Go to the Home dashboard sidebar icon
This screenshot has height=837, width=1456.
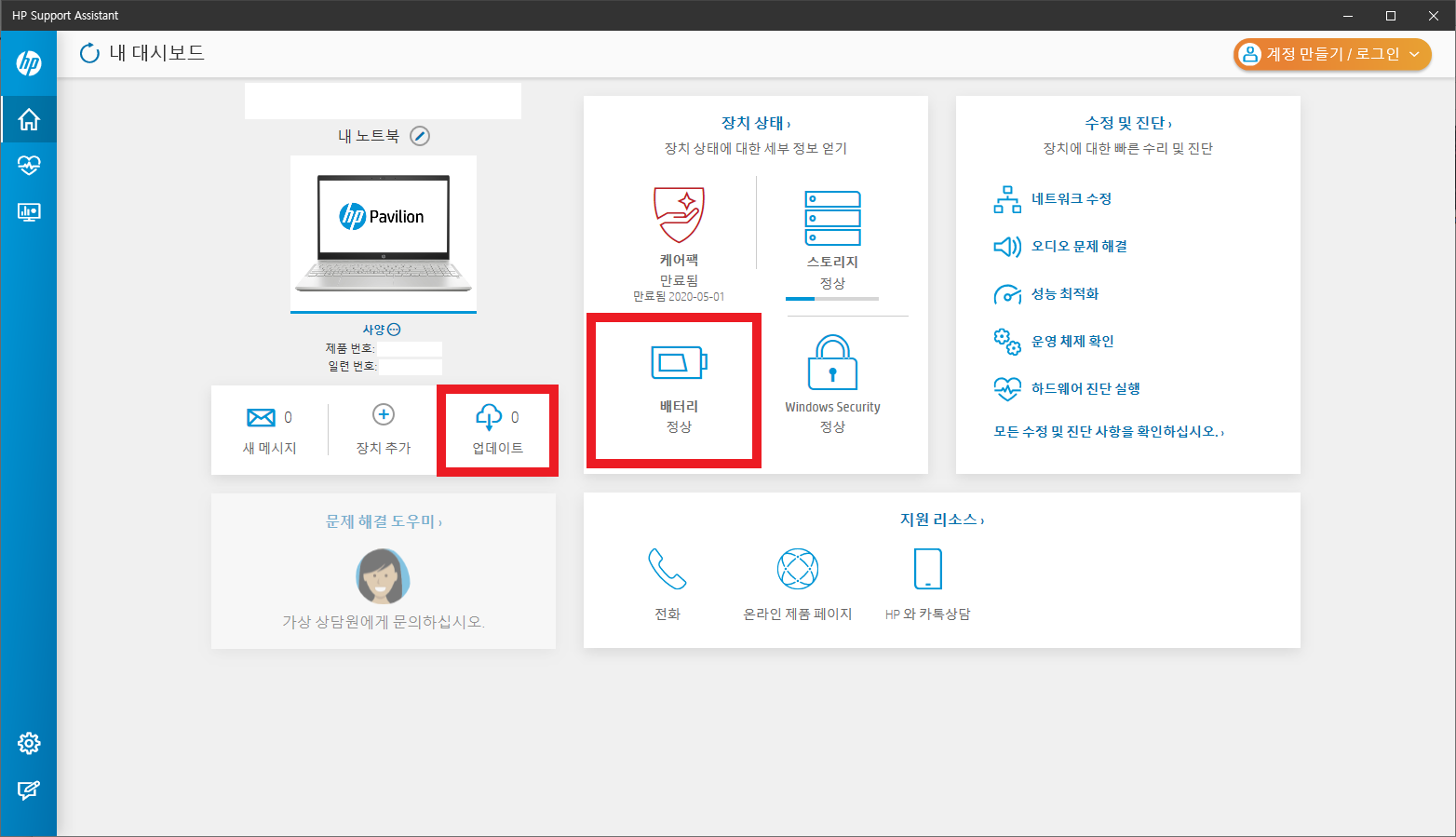pyautogui.click(x=29, y=119)
